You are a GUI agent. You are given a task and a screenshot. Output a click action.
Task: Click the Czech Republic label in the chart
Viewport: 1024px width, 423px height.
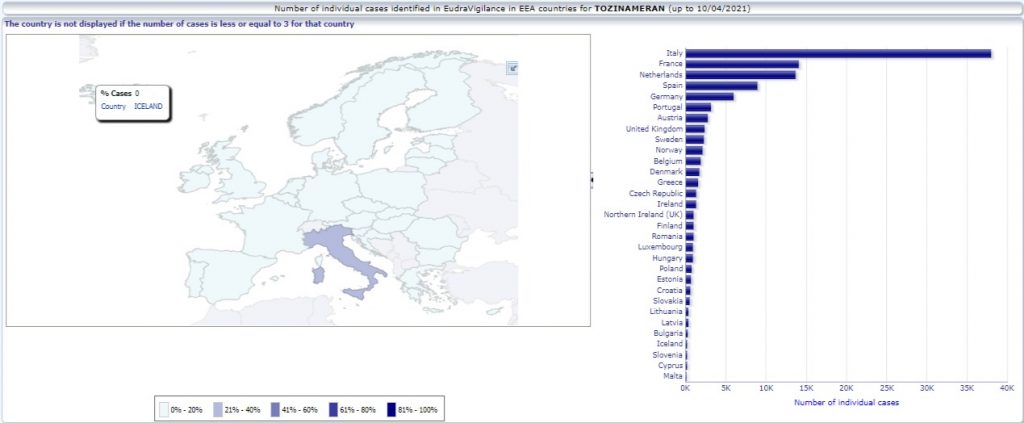tap(655, 193)
